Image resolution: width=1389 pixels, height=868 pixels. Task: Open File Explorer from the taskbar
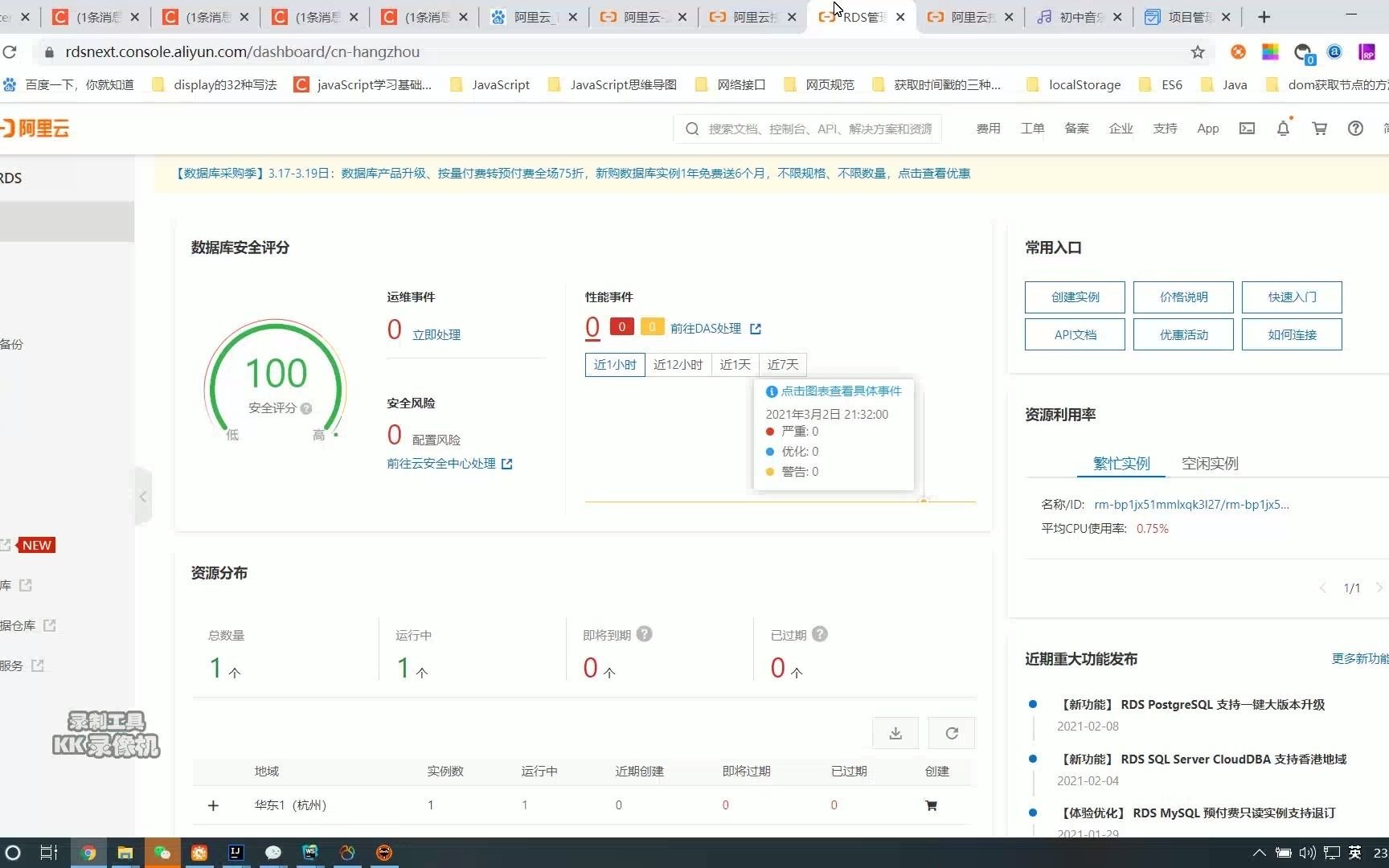(x=125, y=853)
